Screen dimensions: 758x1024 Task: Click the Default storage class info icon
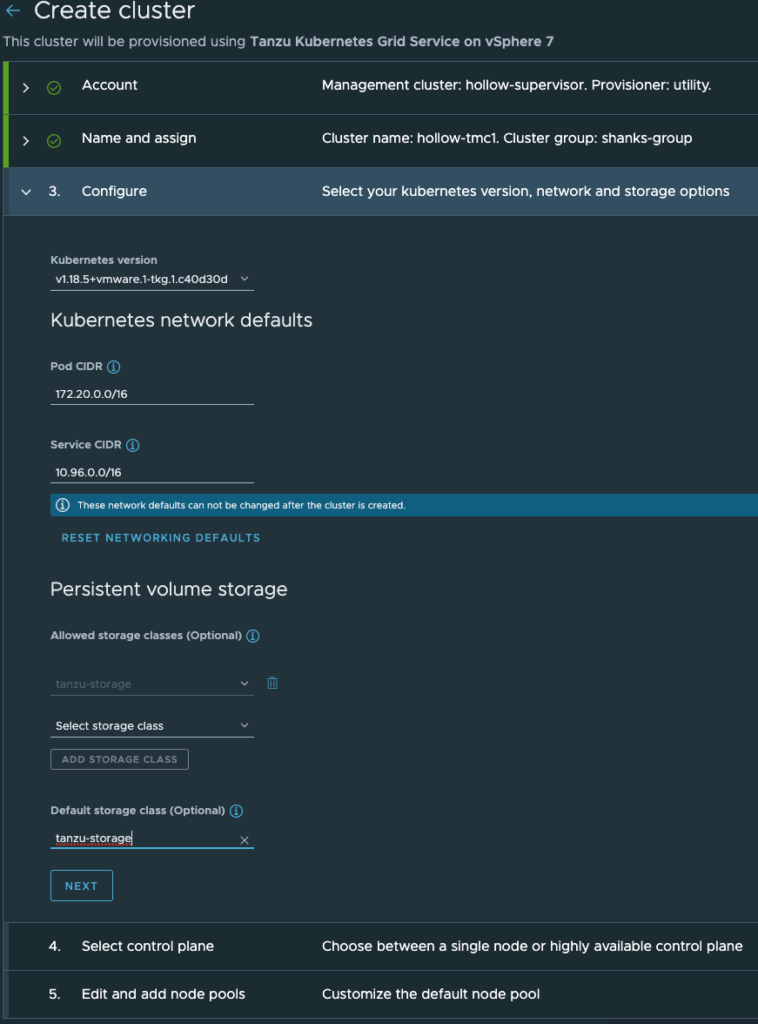(237, 811)
